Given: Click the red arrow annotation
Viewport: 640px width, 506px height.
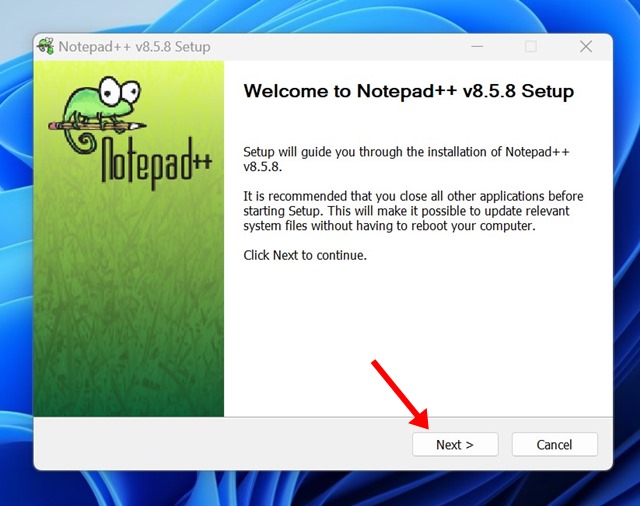Looking at the screenshot, I should coord(400,395).
